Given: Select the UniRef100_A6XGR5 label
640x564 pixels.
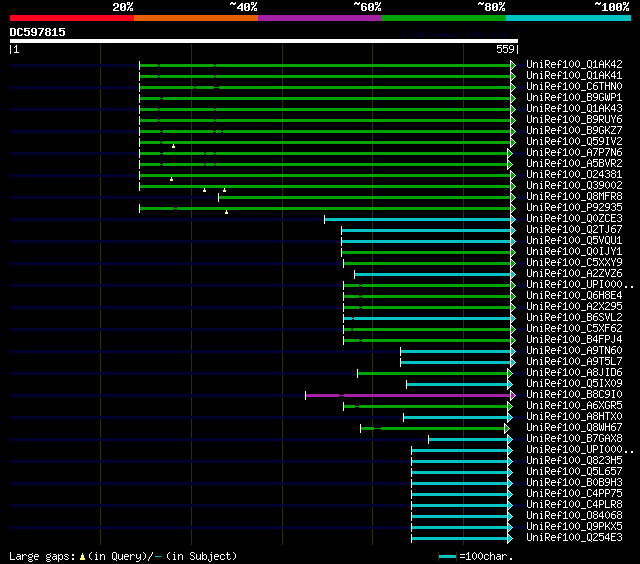Looking at the screenshot, I should pos(574,406).
